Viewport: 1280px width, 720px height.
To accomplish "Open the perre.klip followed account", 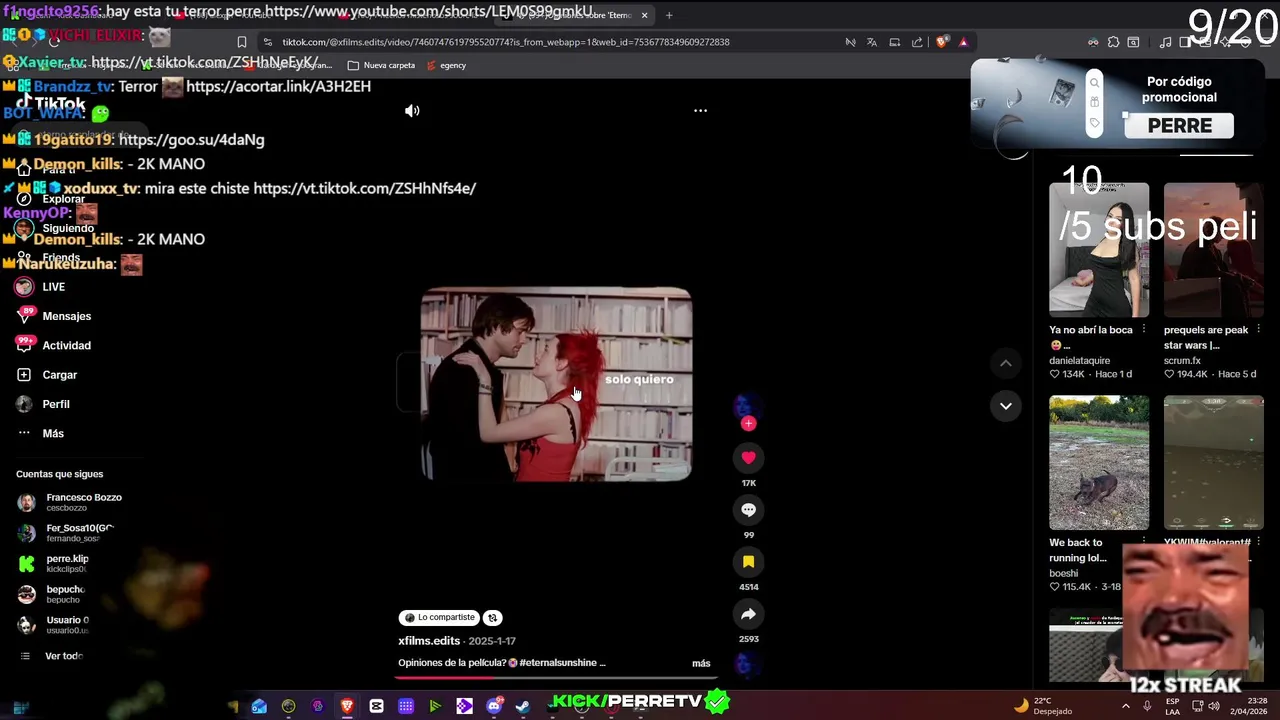I will pyautogui.click(x=53, y=563).
